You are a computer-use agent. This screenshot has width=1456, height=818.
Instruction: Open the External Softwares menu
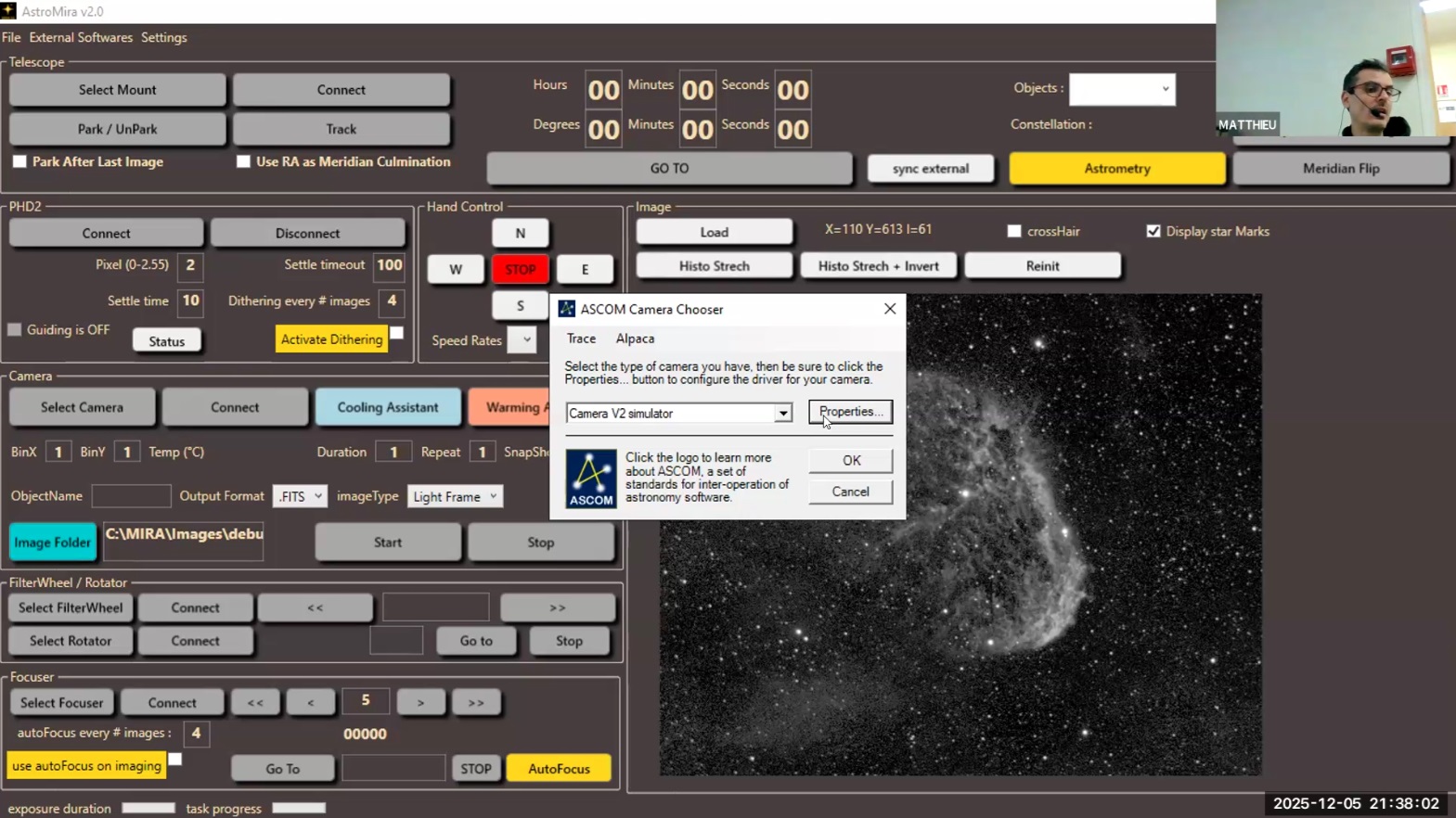[x=81, y=37]
